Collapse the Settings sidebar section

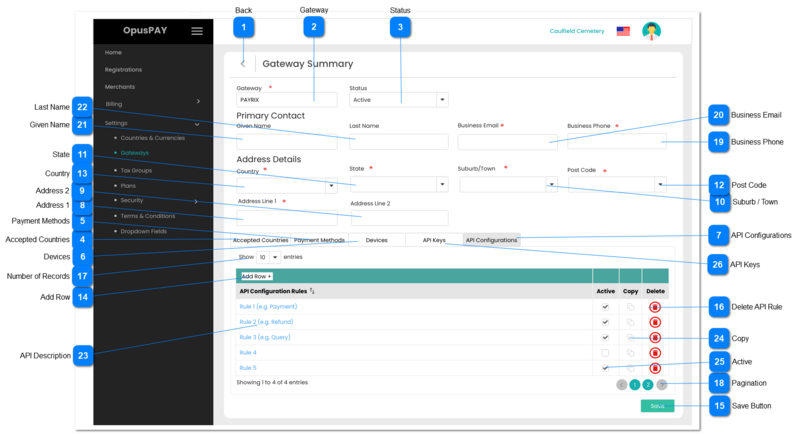click(197, 124)
